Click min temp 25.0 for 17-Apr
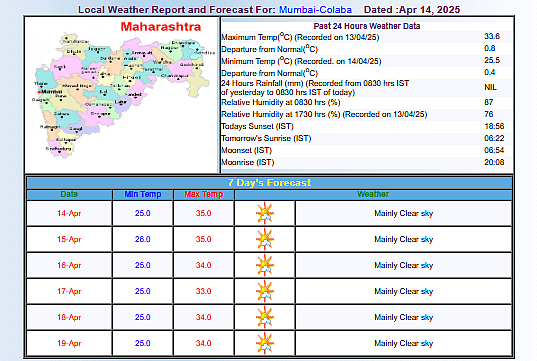The height and width of the screenshot is (361, 537). click(142, 291)
